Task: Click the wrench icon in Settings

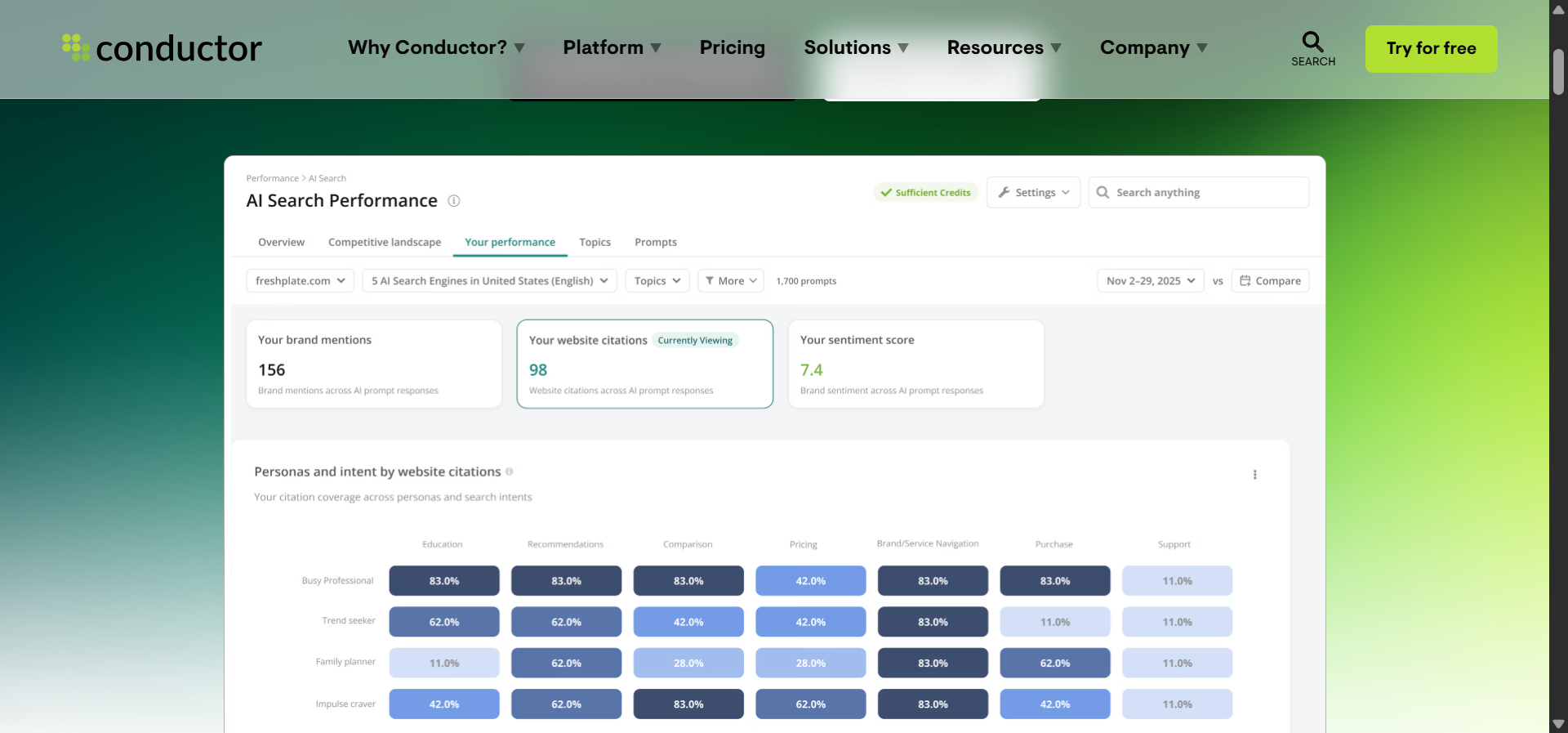Action: click(1004, 192)
